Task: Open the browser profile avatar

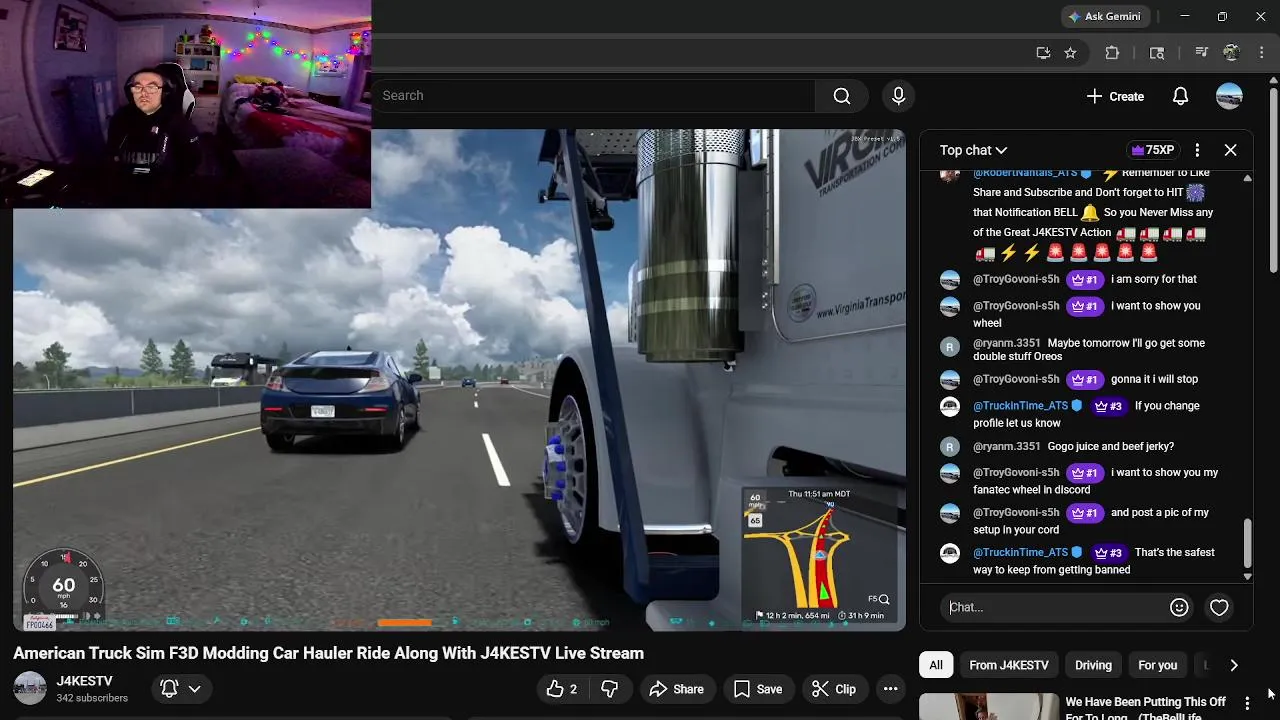Action: (x=1231, y=53)
